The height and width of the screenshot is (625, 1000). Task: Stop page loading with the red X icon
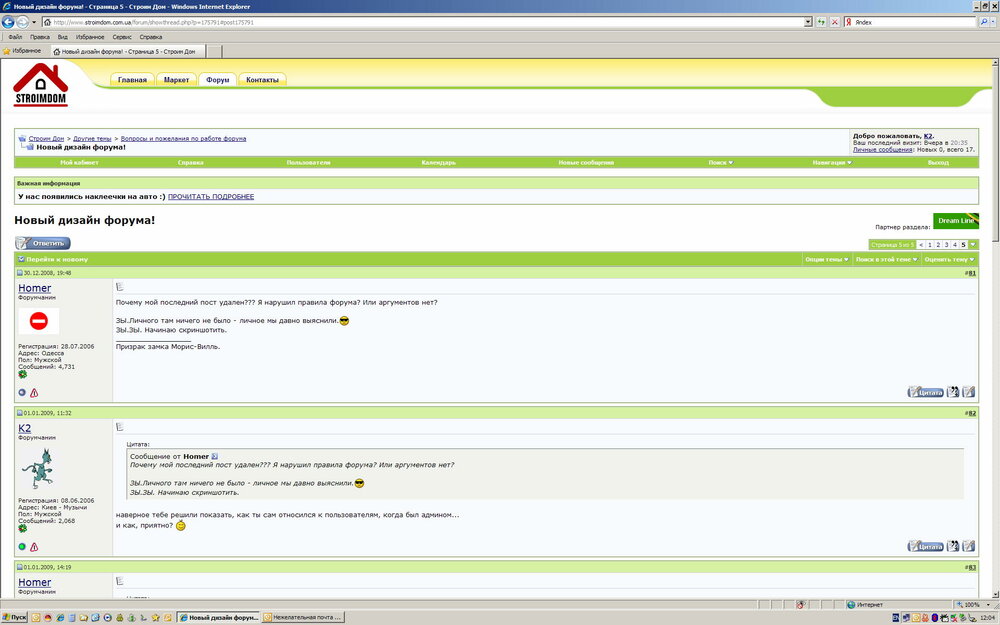pyautogui.click(x=834, y=22)
